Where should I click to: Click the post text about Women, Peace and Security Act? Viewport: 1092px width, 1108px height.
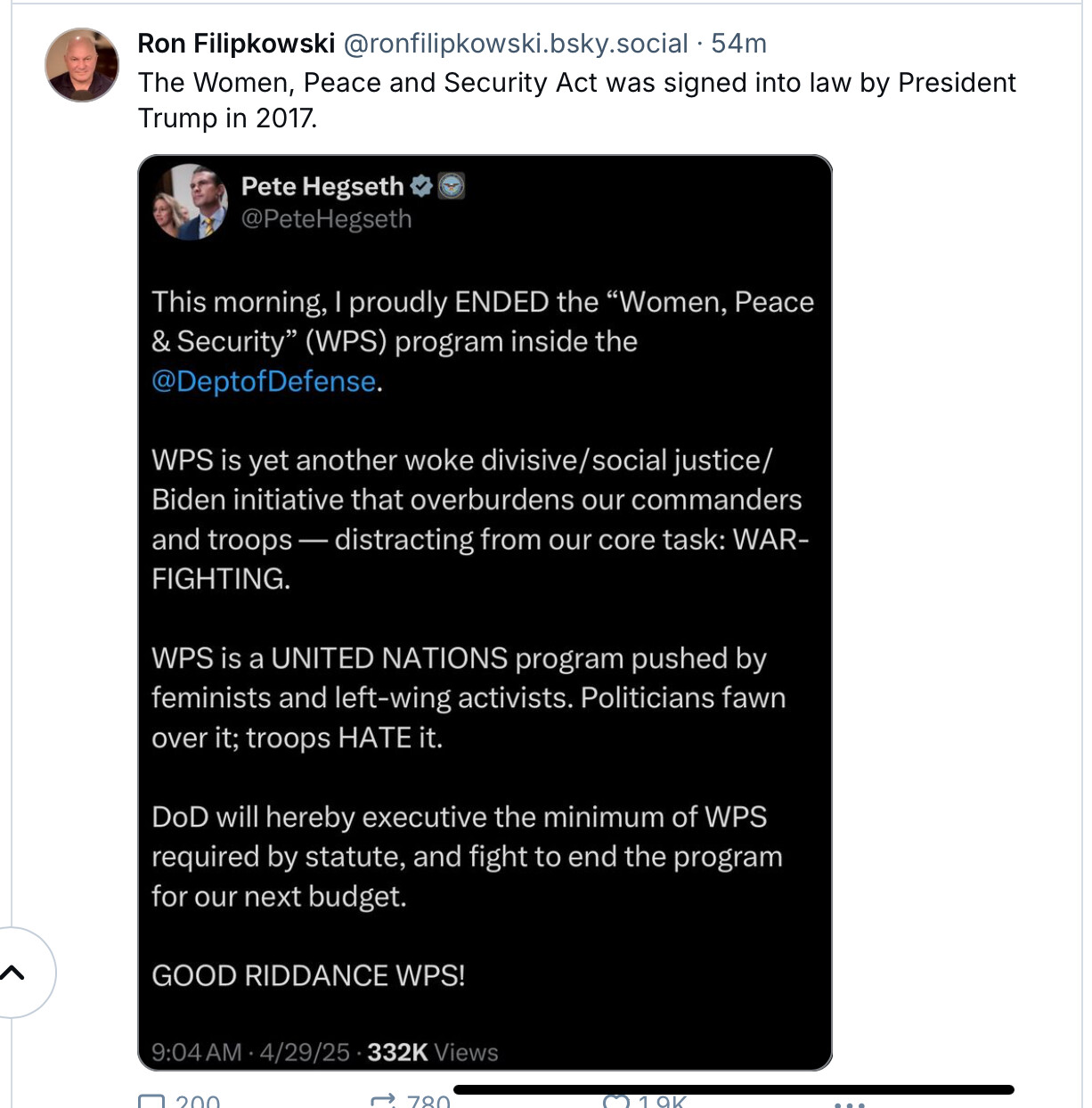[x=577, y=100]
